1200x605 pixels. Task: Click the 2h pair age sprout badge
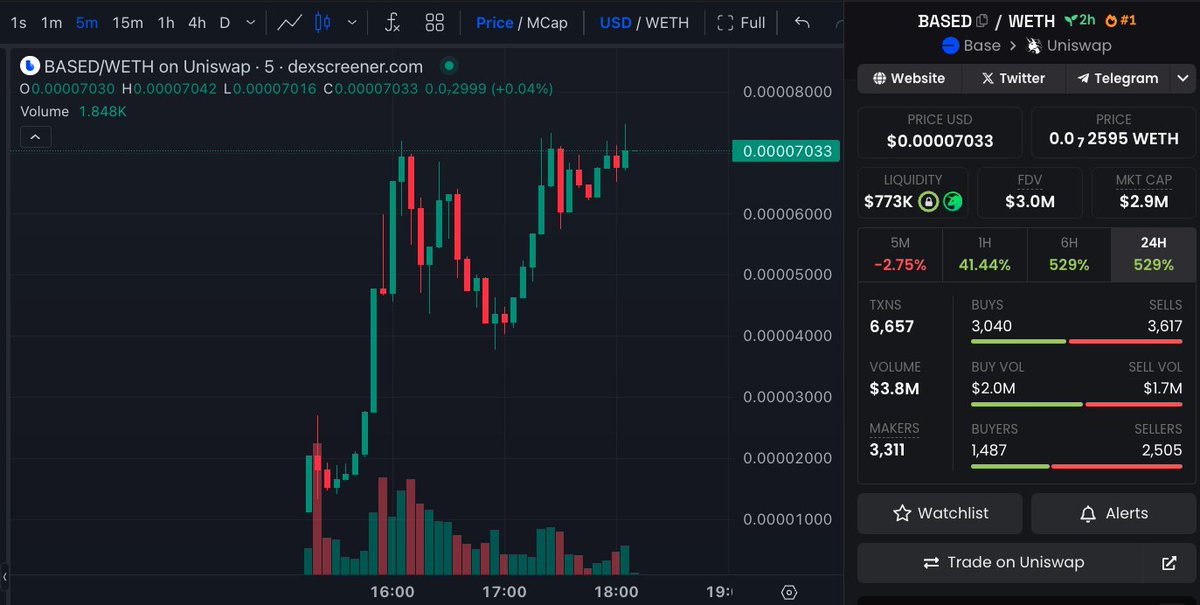pos(1080,20)
